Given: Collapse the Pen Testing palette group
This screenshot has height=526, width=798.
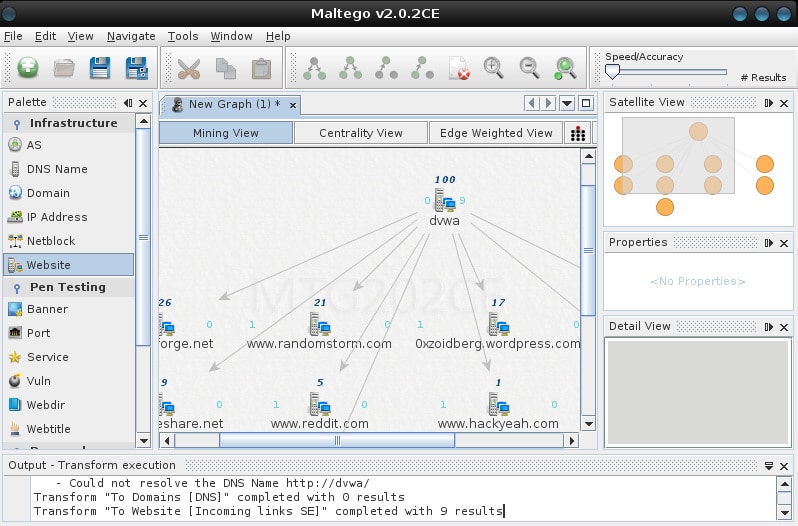Looking at the screenshot, I should pos(69,287).
